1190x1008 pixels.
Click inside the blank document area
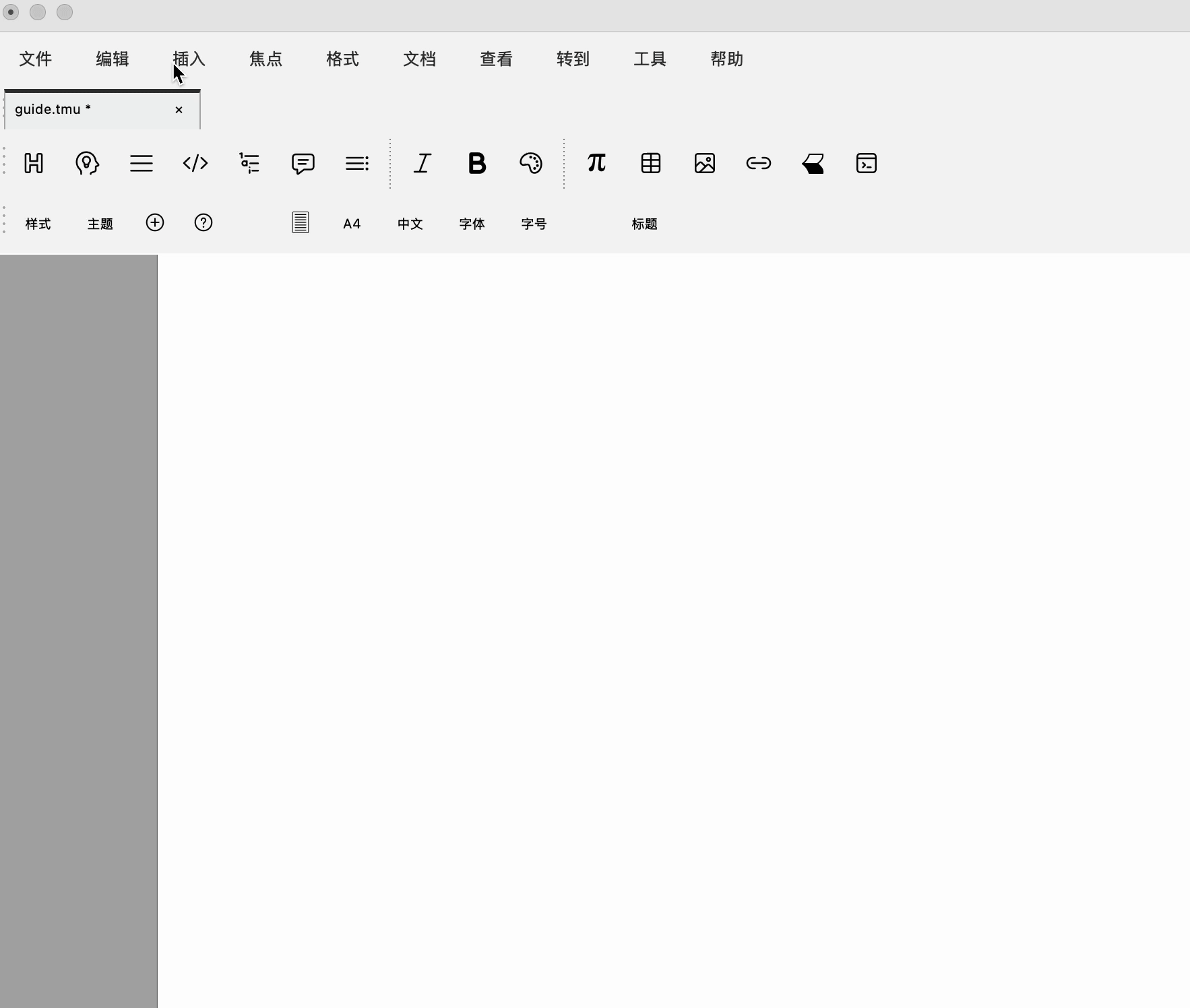point(674,606)
